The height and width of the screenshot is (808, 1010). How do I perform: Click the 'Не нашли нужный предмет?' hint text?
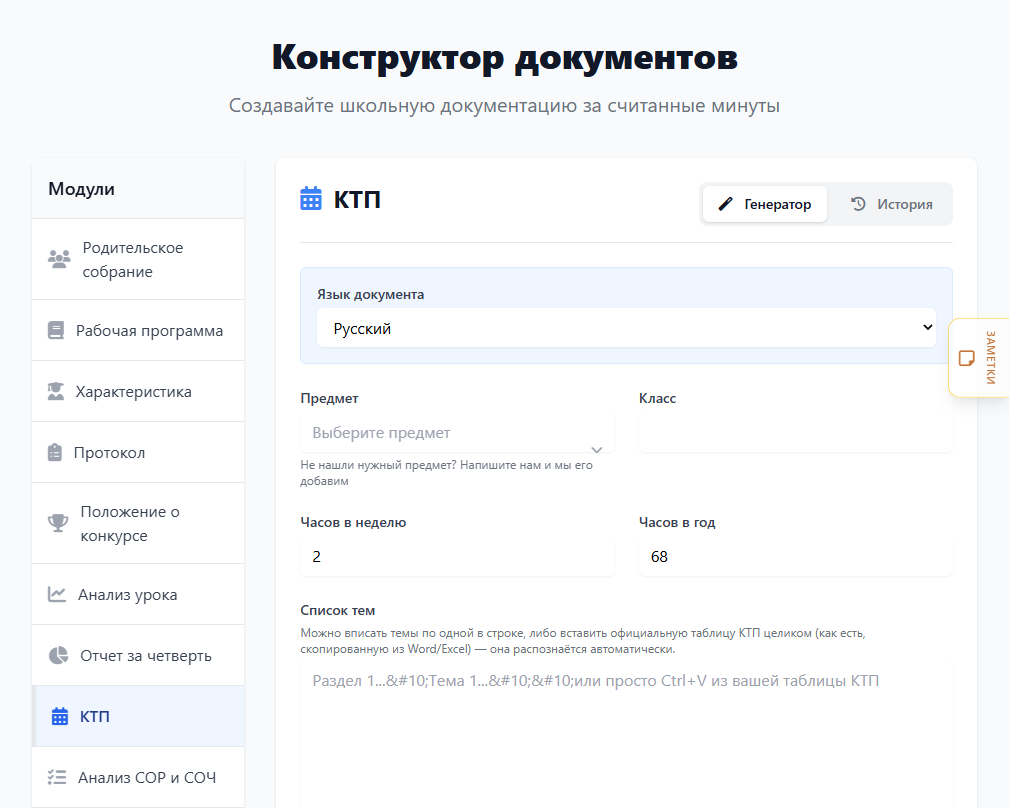point(446,473)
